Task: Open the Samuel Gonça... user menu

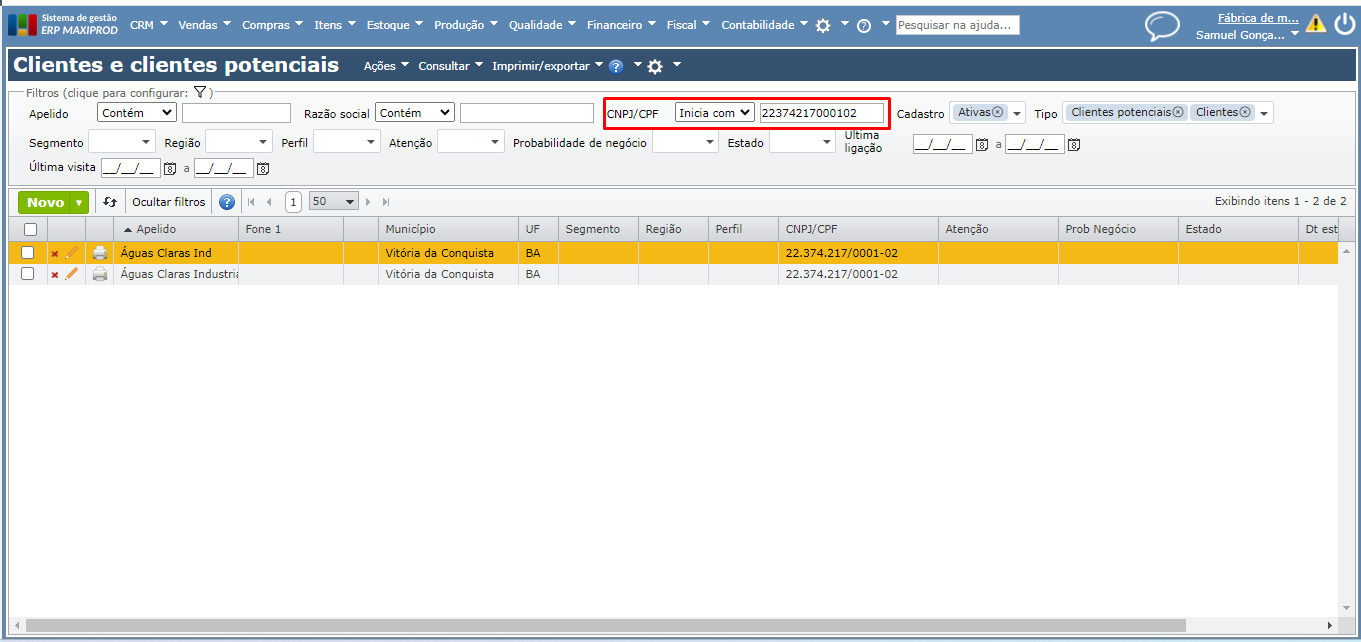Action: 1247,34
